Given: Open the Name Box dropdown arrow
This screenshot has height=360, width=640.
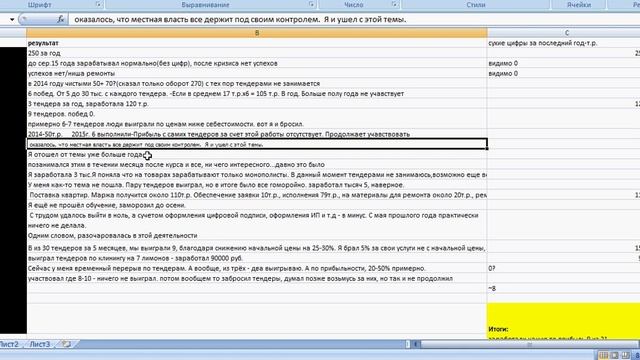Looking at the screenshot, I should 12,20.
